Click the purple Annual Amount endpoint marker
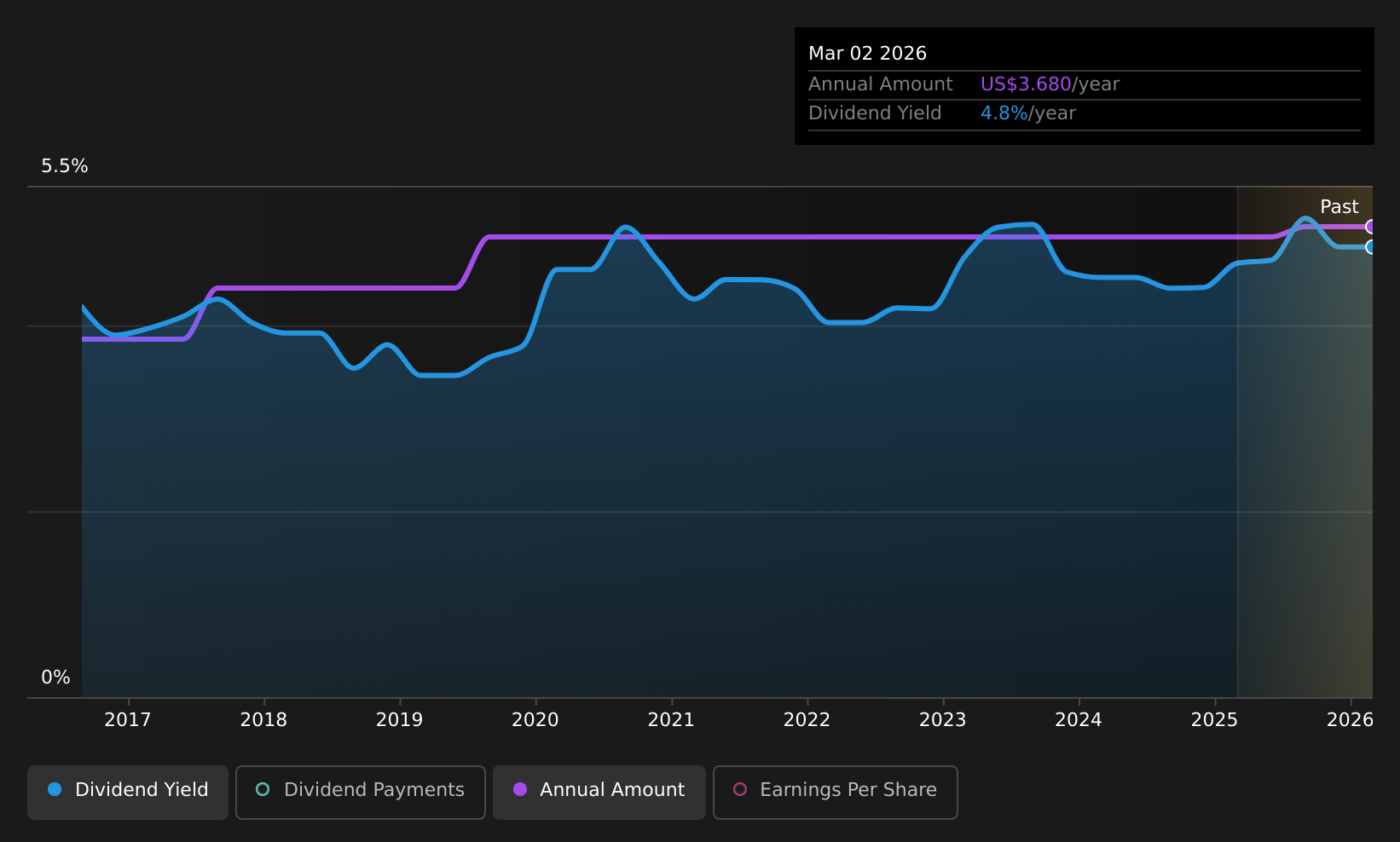 [1371, 227]
